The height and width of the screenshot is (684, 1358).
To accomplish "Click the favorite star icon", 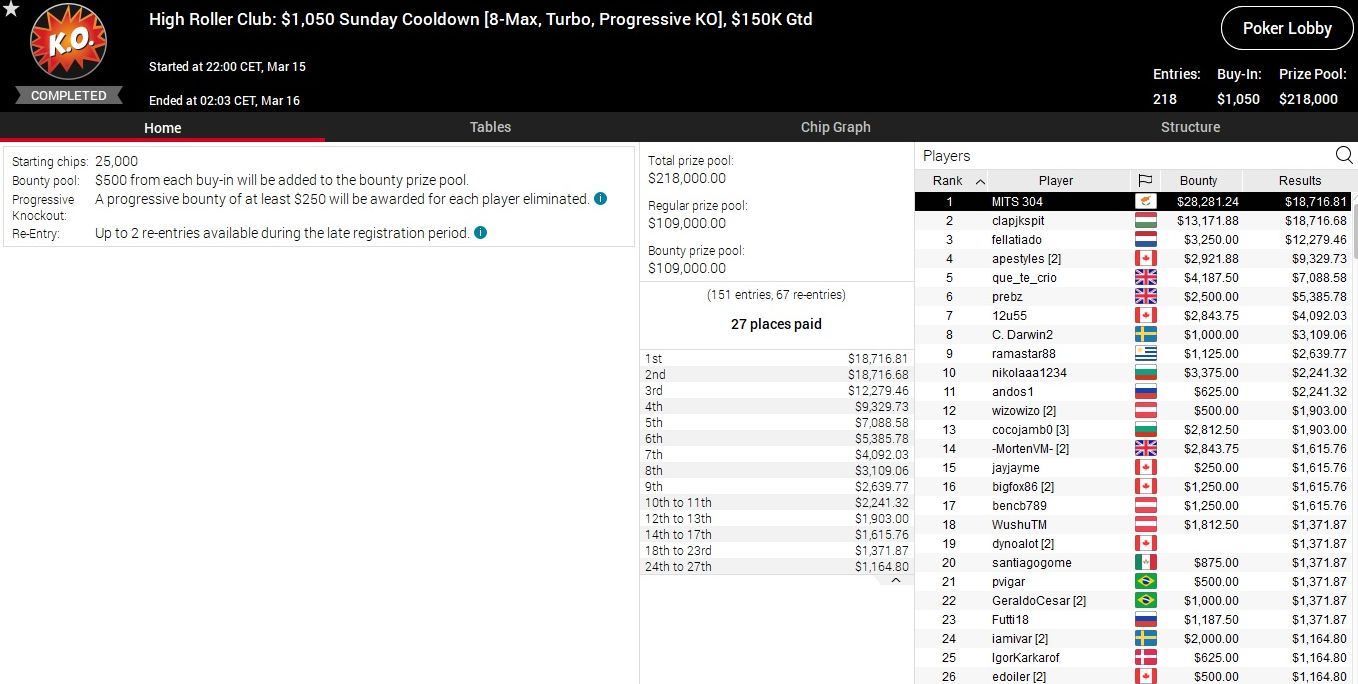I will [x=11, y=9].
